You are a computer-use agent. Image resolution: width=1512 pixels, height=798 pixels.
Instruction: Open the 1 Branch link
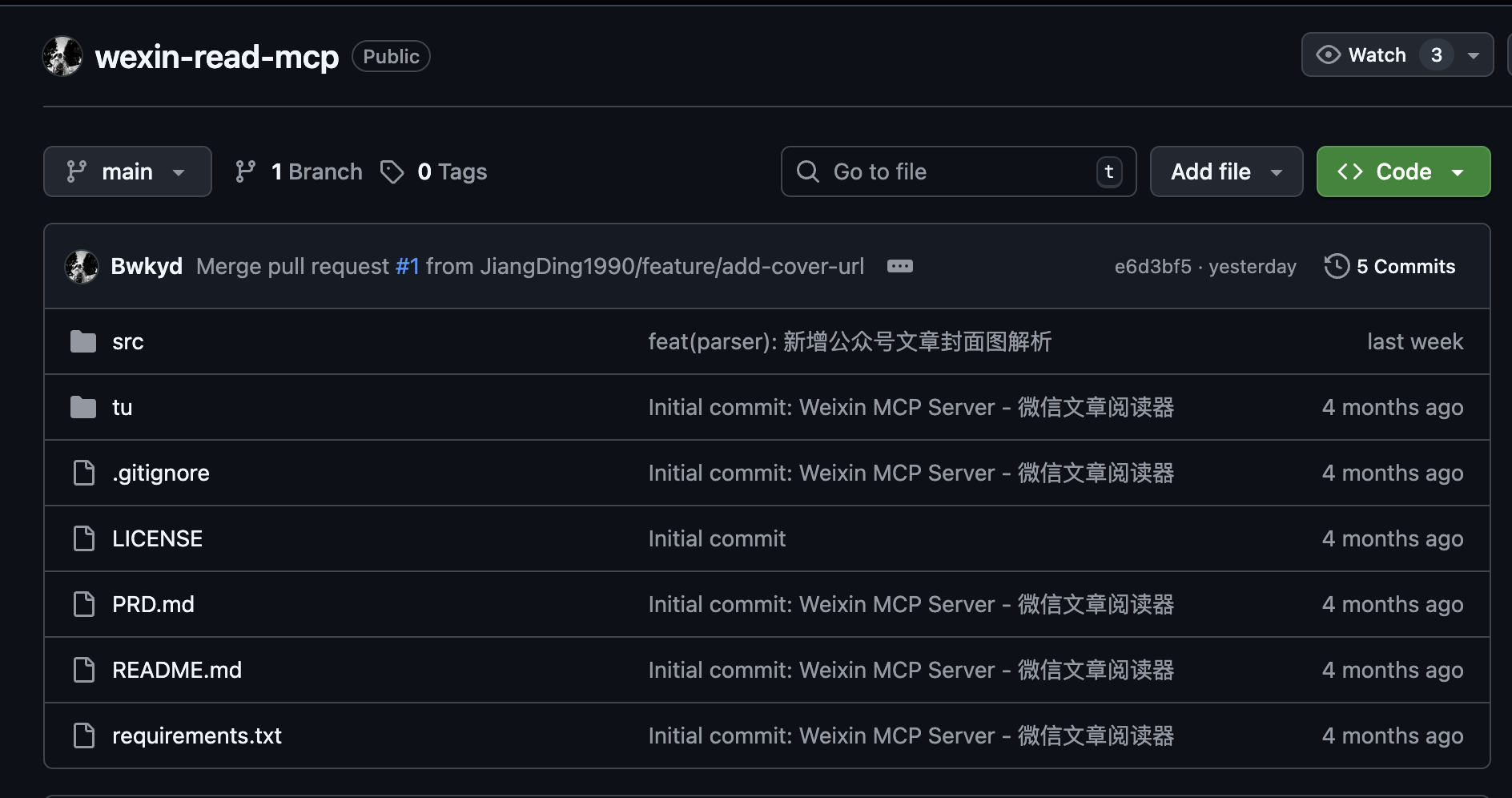click(299, 171)
